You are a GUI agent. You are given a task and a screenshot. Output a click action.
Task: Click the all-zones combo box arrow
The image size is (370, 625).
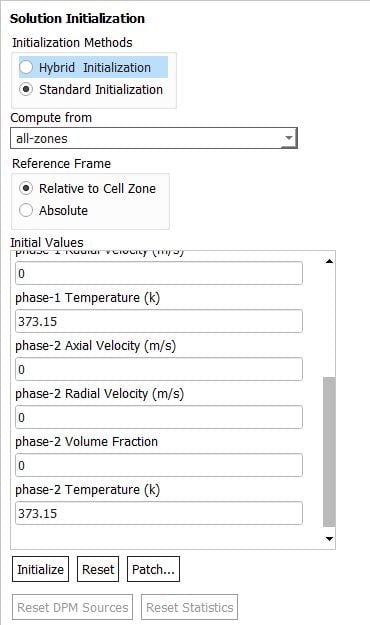(289, 138)
